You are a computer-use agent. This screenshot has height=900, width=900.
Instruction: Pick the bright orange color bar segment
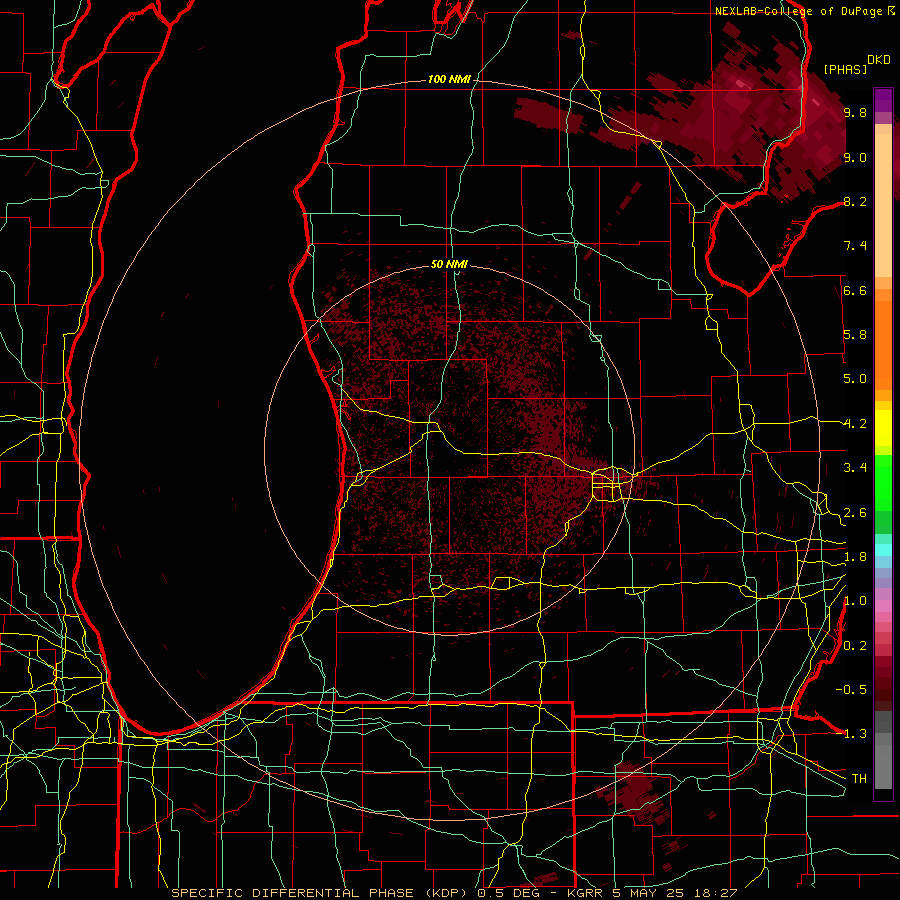coord(883,344)
